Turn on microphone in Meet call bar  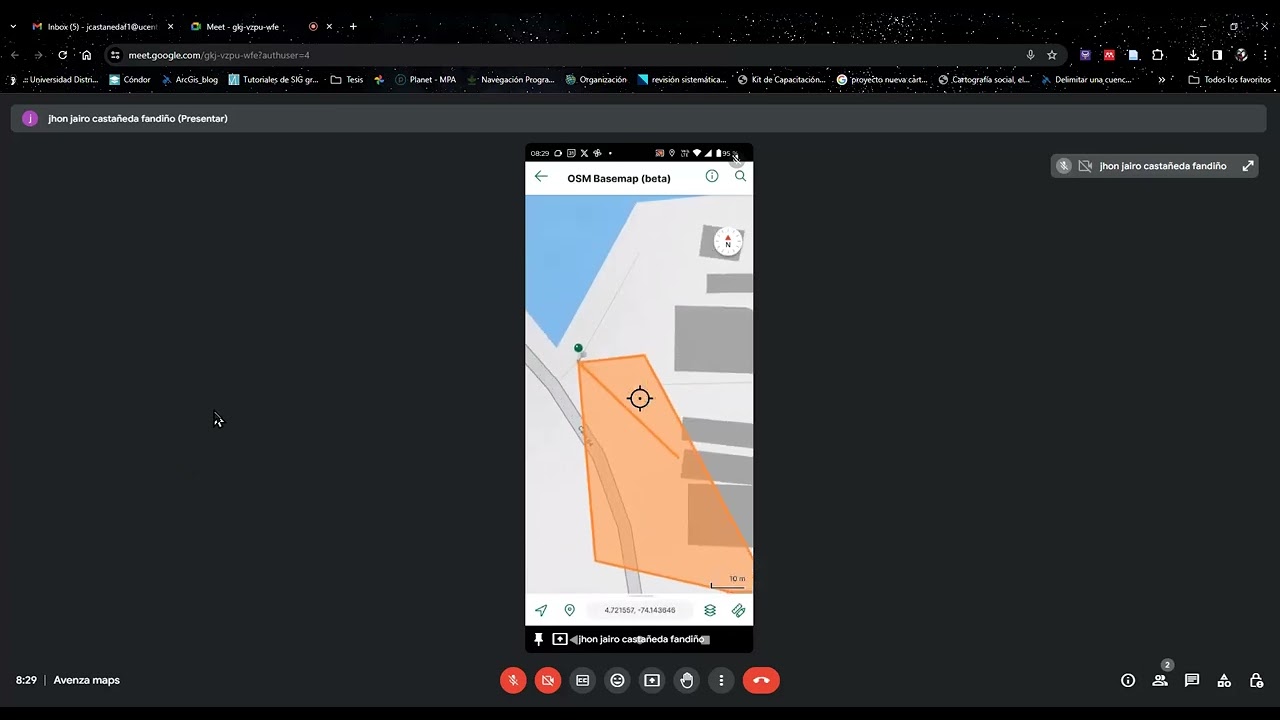(513, 680)
